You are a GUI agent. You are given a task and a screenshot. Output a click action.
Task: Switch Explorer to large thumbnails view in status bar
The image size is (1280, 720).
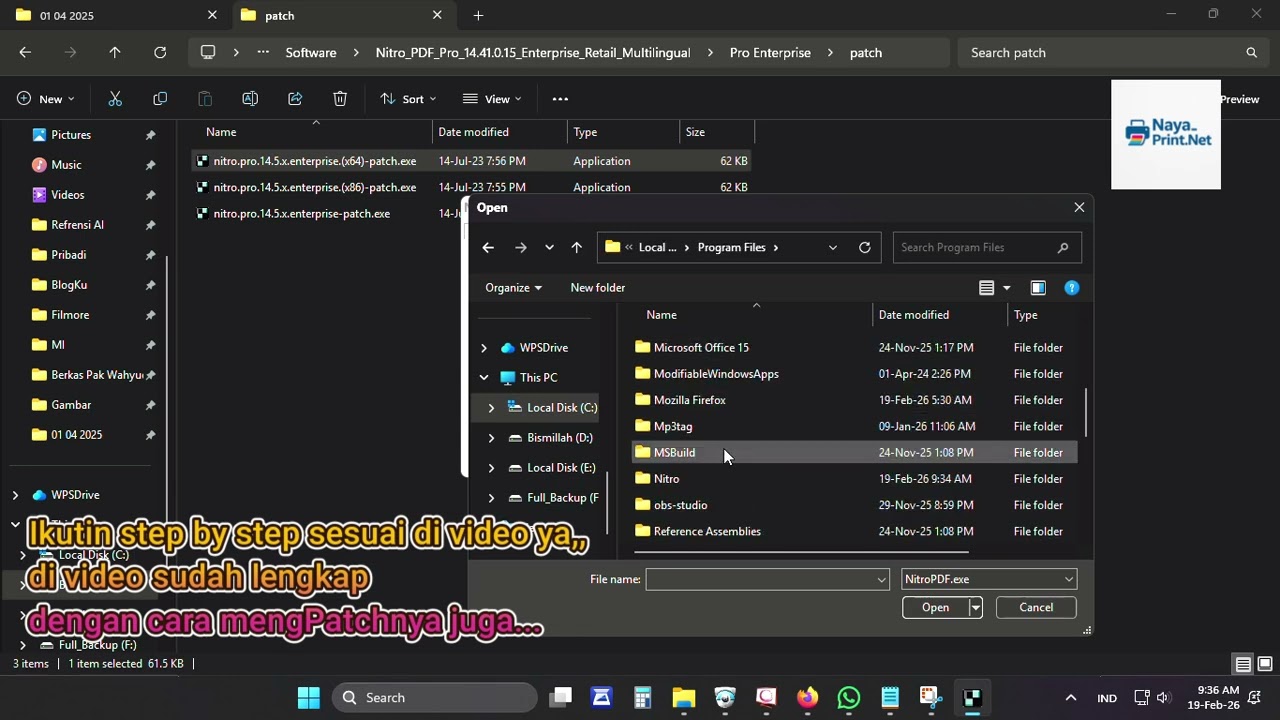click(x=1265, y=664)
